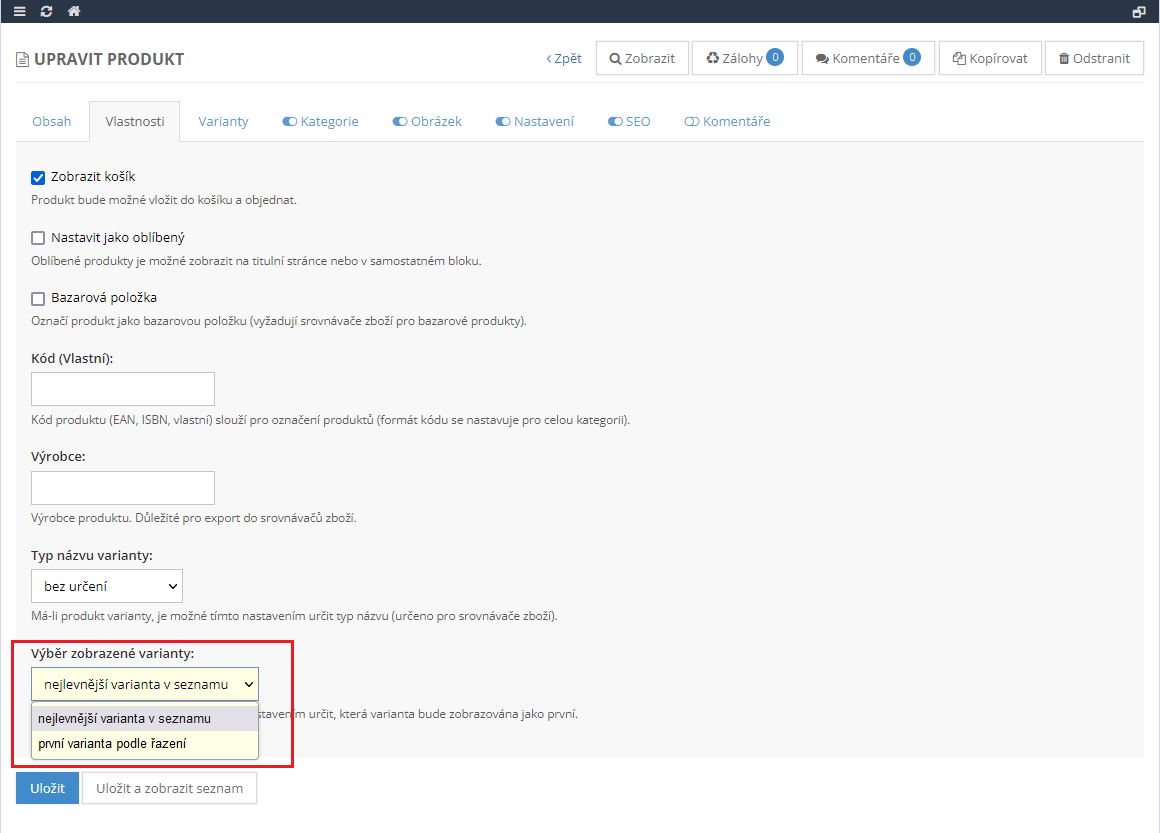Click into the Výrobce text field

pyautogui.click(x=123, y=488)
